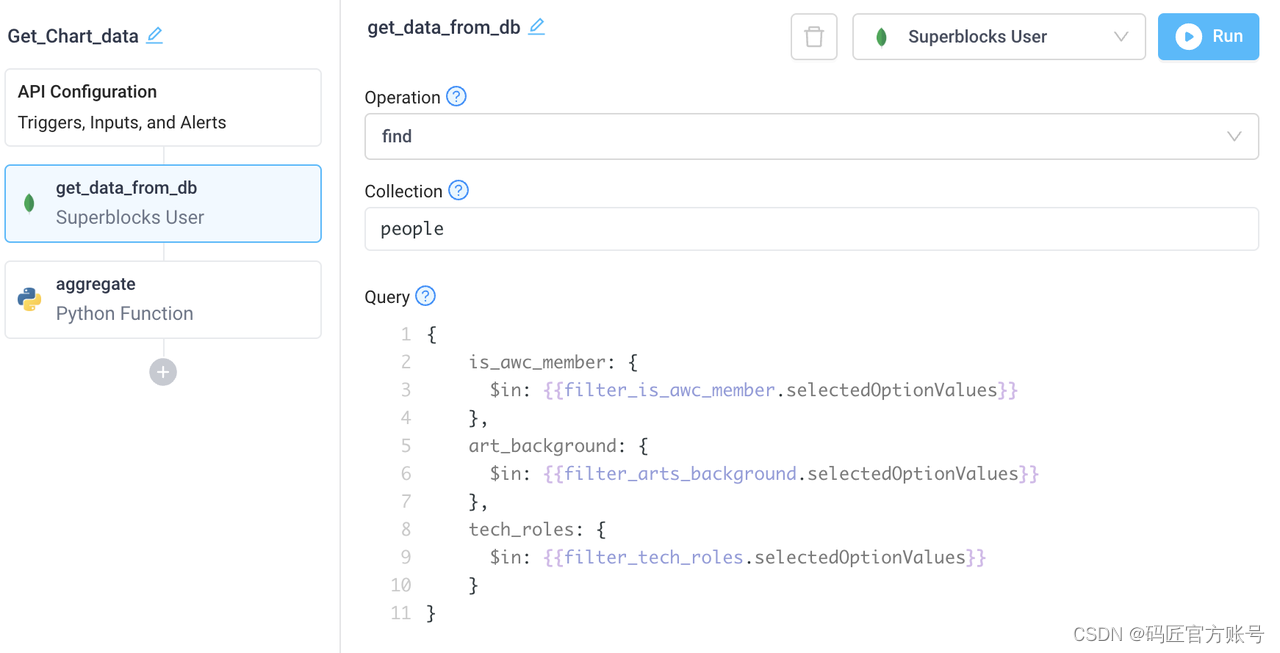Click filter_tech_roles.selectedOptionValues binding

pos(765,557)
